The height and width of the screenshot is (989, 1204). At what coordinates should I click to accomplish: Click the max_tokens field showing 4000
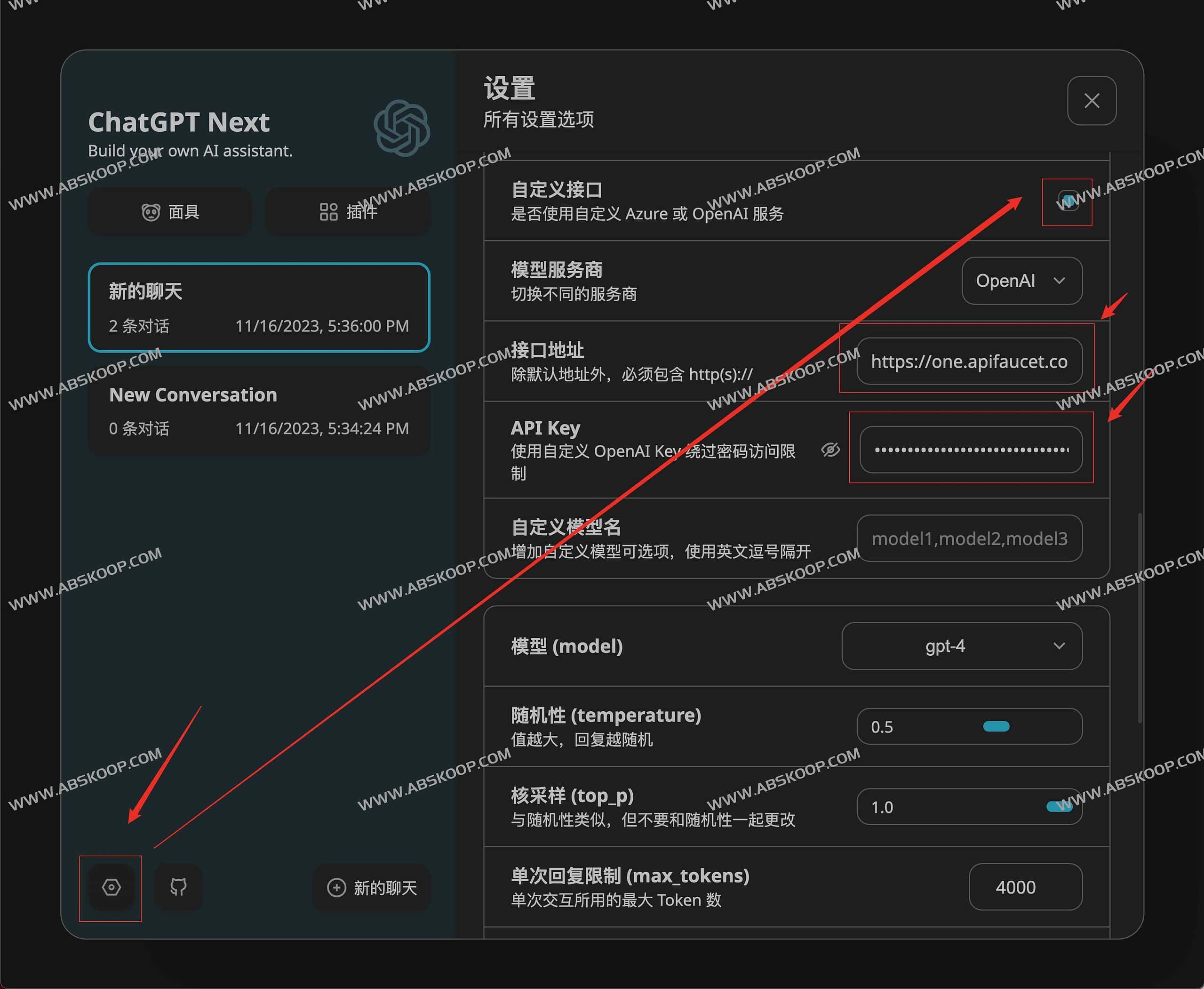(1026, 887)
